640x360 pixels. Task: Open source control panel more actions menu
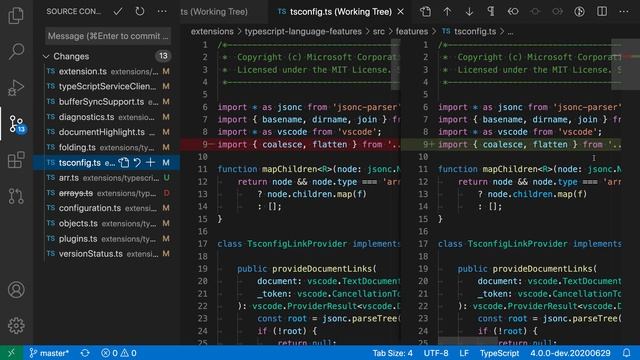162,11
